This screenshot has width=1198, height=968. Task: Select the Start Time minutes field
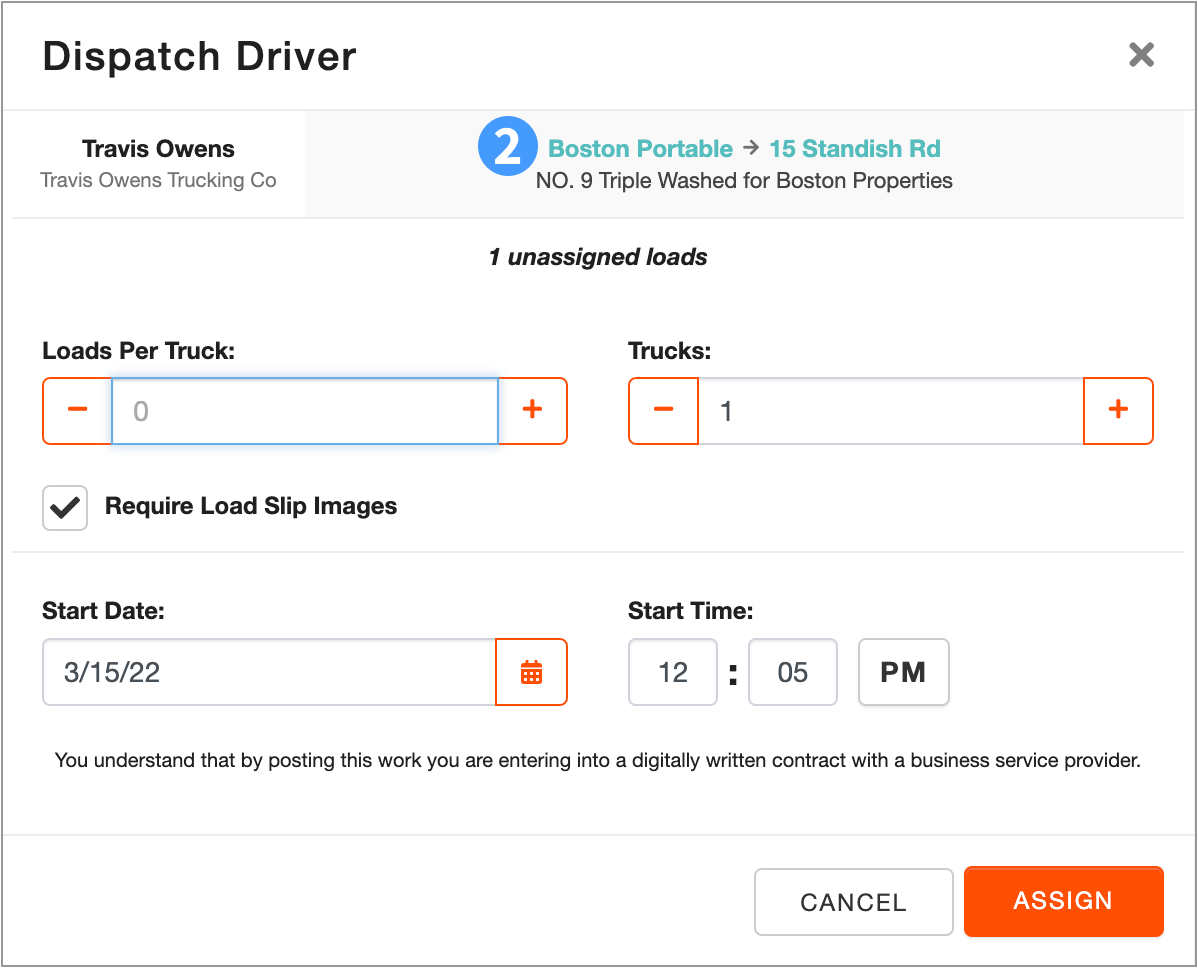(793, 672)
